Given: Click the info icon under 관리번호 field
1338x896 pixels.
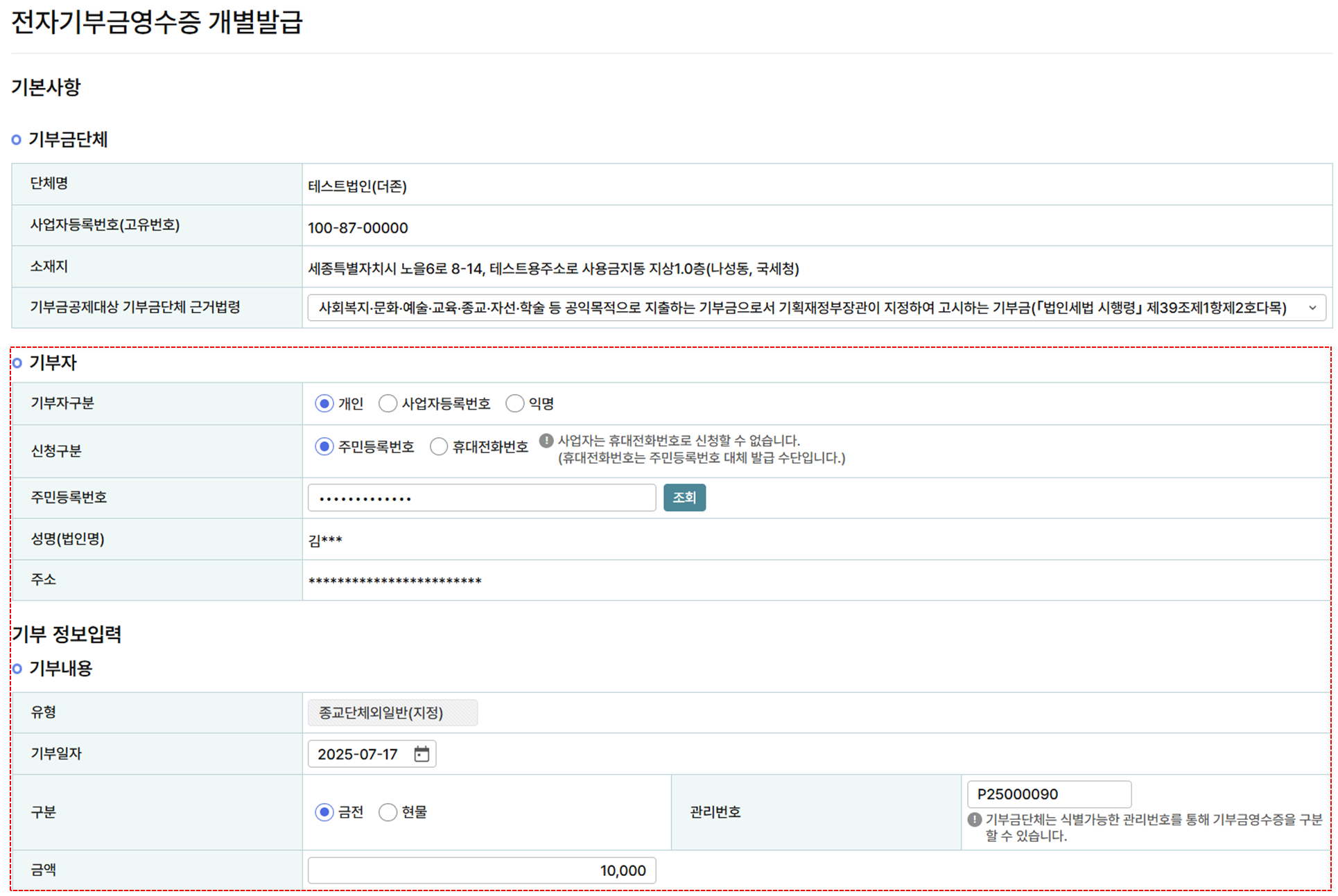Looking at the screenshot, I should pos(974,820).
